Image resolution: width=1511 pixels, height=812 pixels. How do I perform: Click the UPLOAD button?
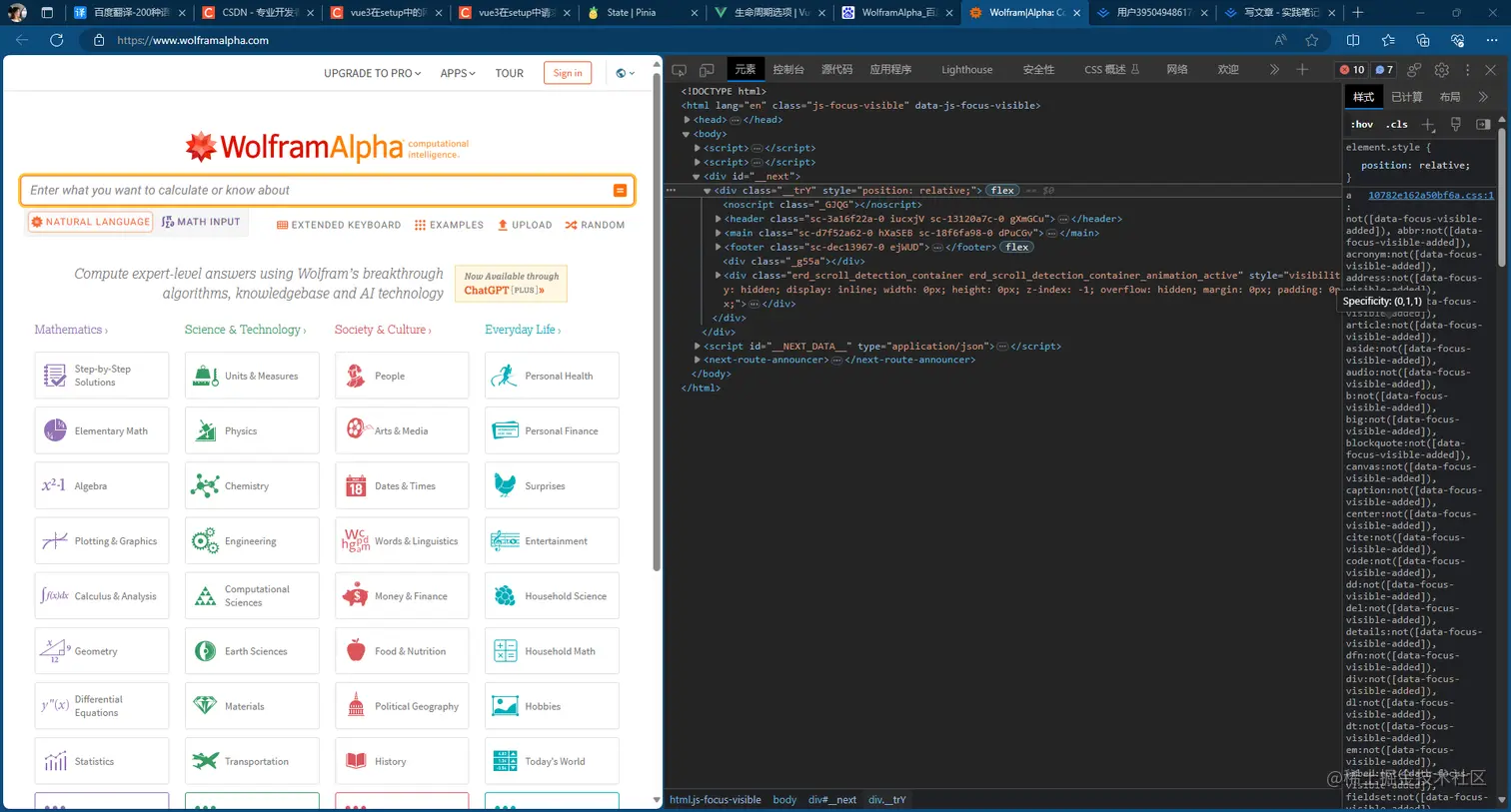coord(525,225)
